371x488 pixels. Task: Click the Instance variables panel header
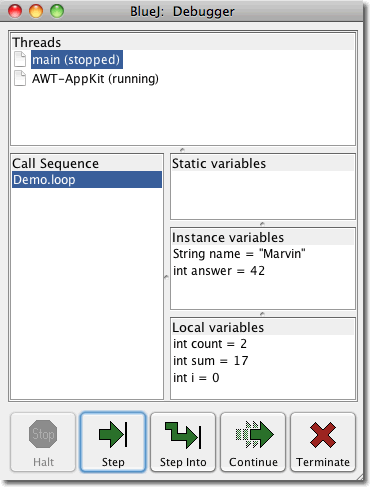[x=262, y=237]
